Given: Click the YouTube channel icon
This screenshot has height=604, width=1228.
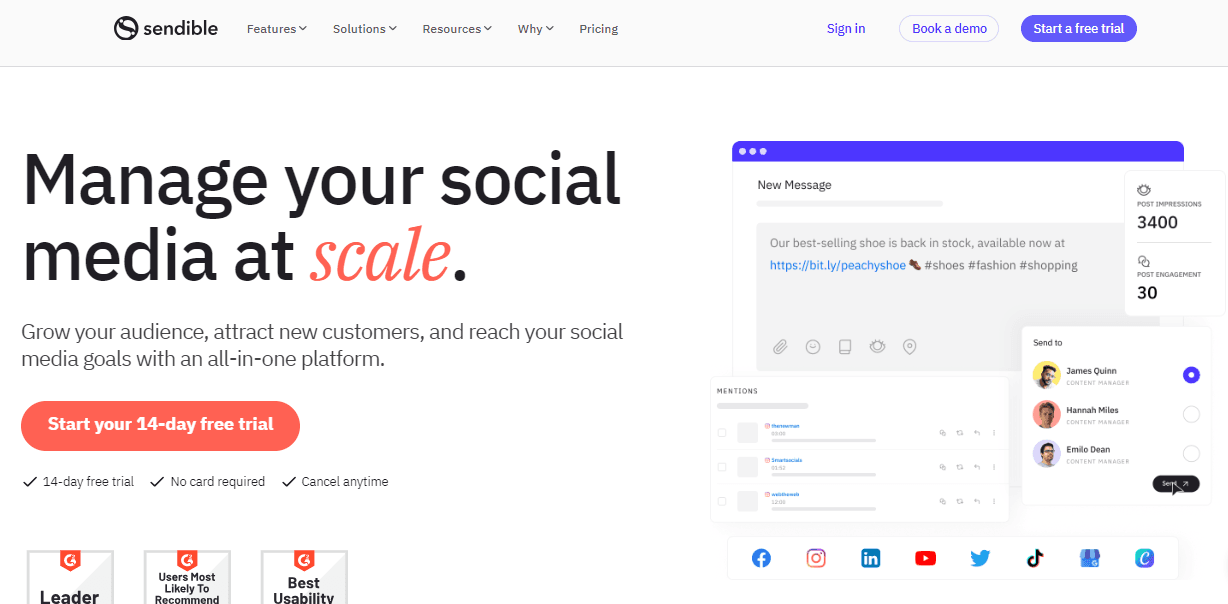Looking at the screenshot, I should pyautogui.click(x=926, y=558).
